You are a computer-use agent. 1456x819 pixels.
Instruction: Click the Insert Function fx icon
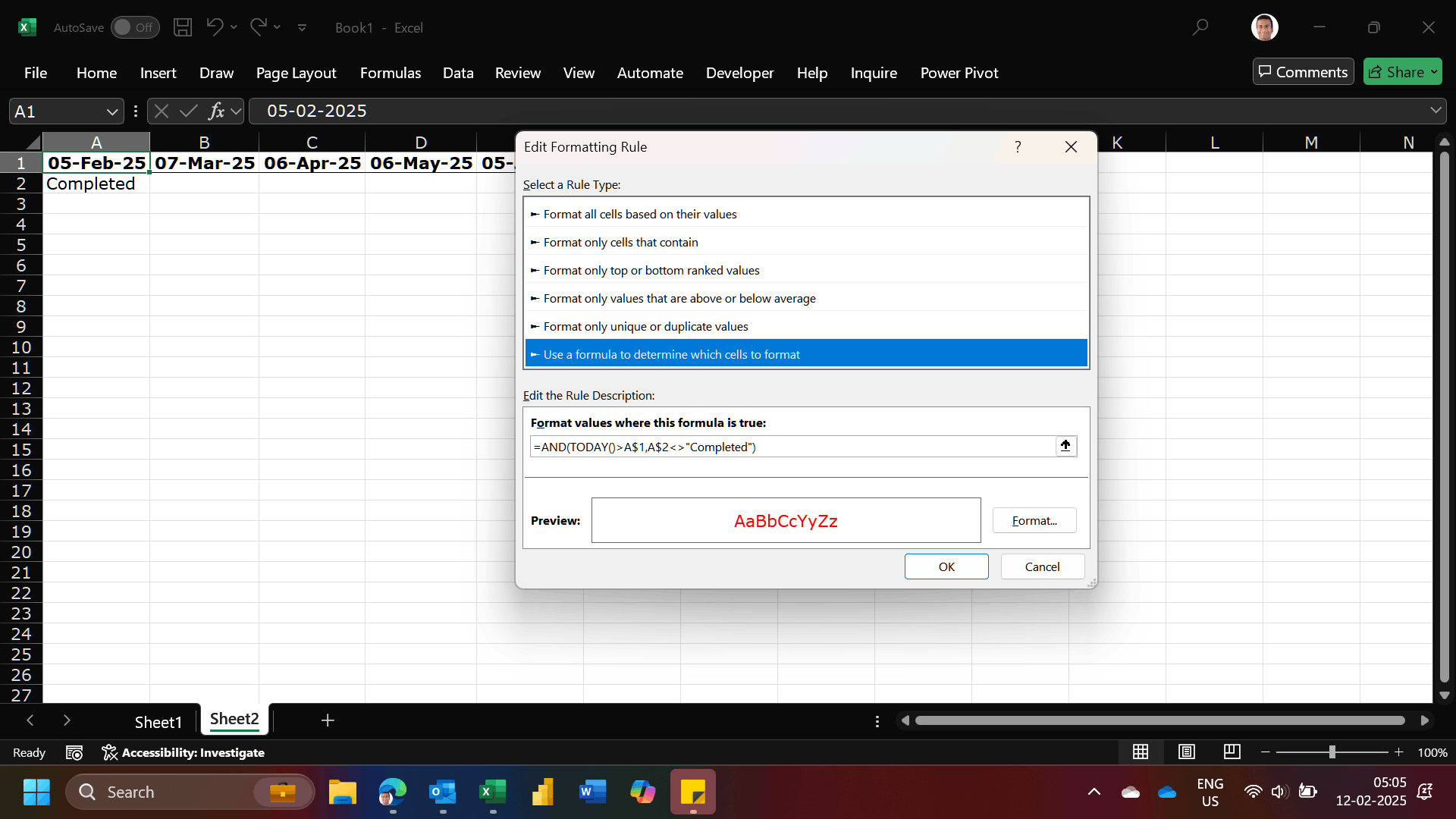(x=216, y=111)
